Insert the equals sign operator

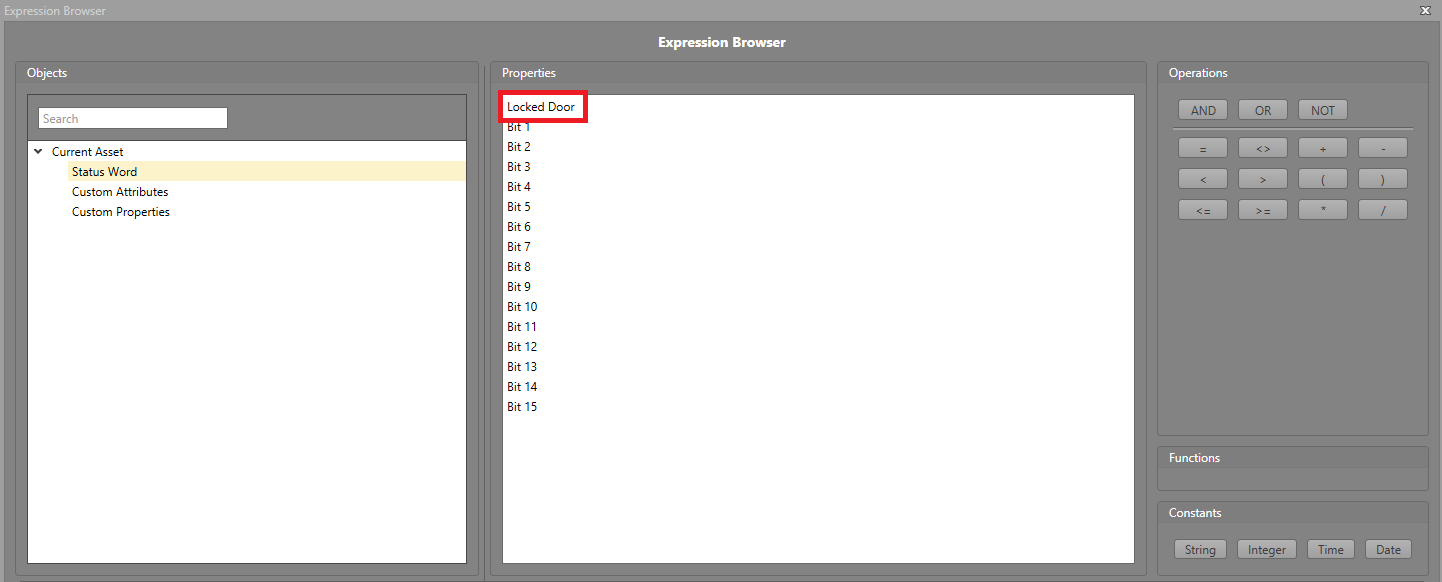click(1203, 148)
